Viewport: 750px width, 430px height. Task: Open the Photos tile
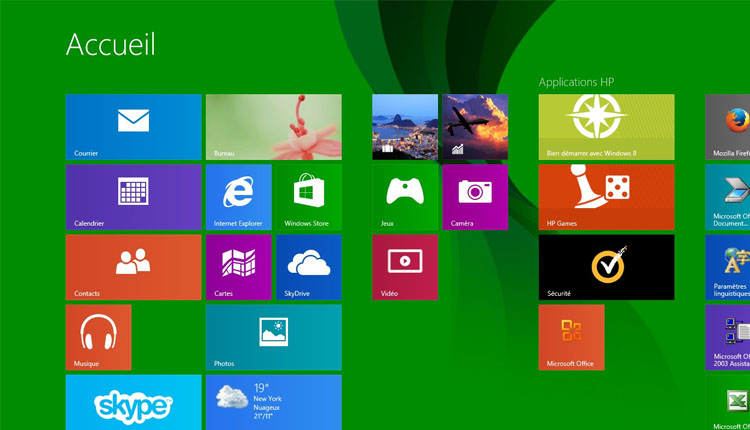point(274,337)
